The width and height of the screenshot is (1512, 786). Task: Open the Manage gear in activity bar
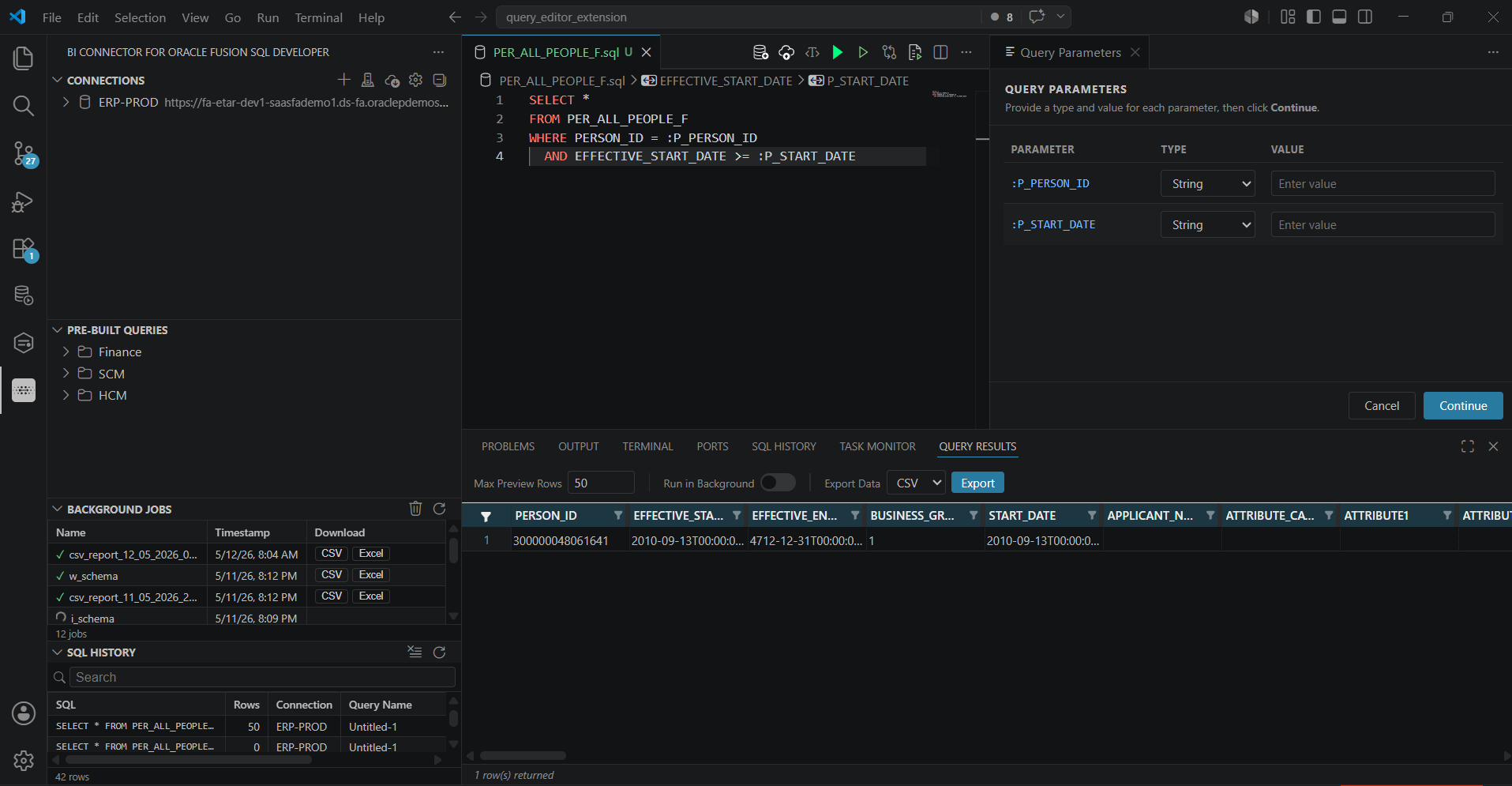pos(24,761)
